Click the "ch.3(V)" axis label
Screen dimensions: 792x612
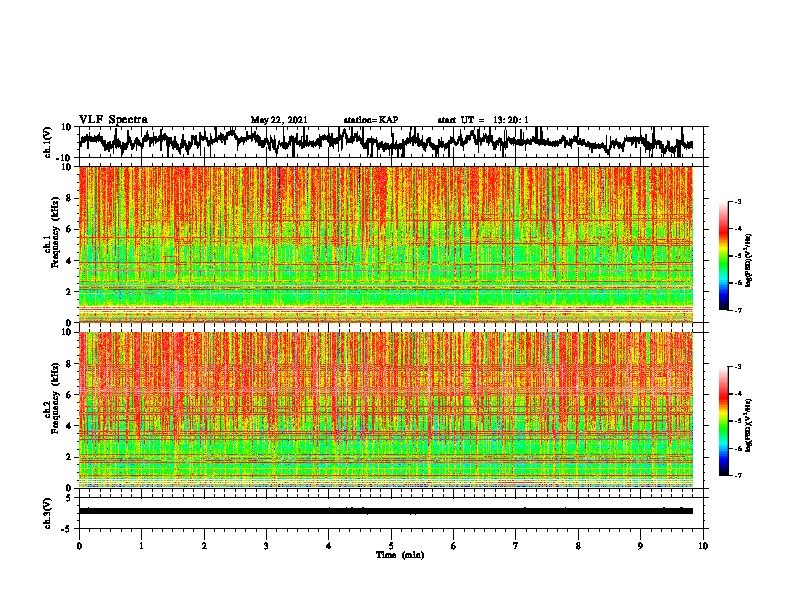(48, 513)
